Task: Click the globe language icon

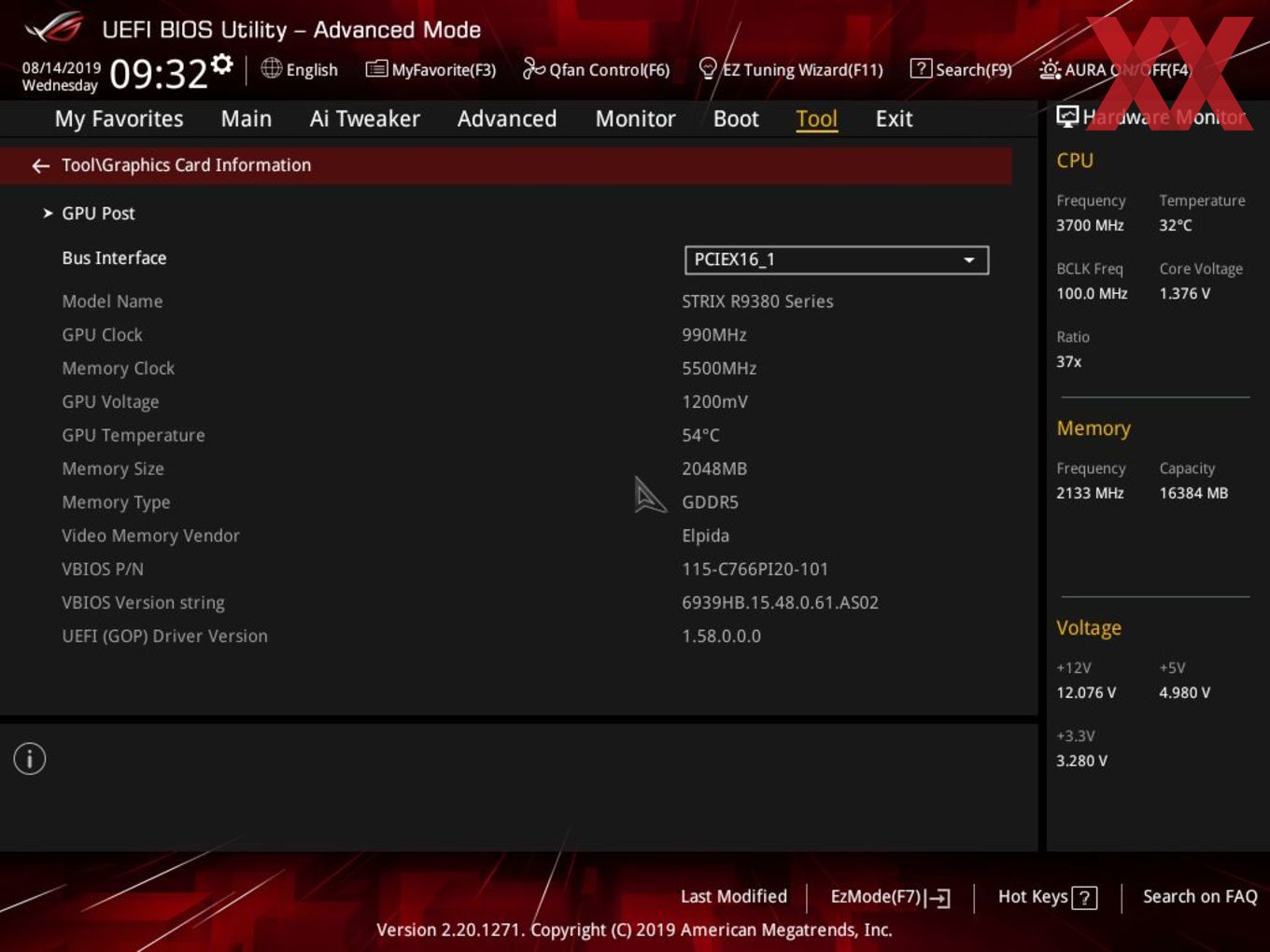Action: 271,68
